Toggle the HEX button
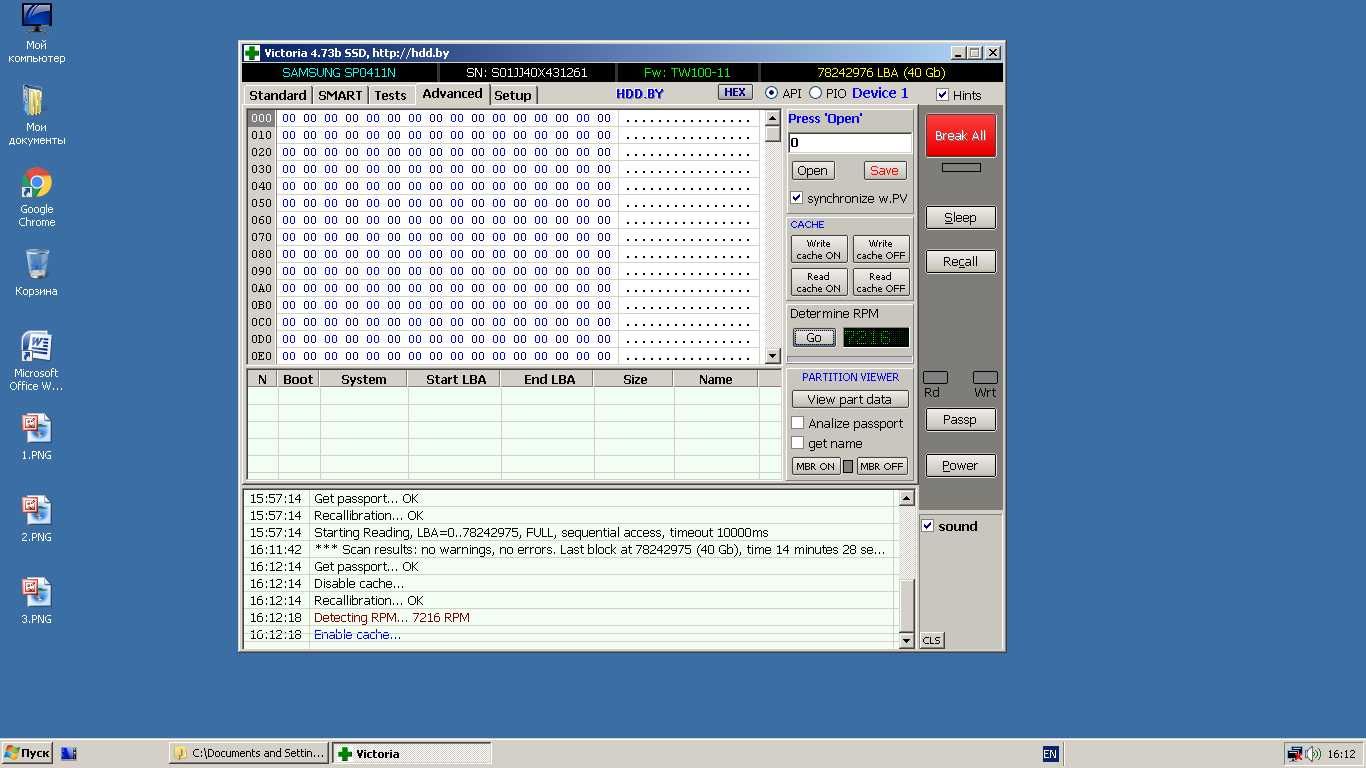The image size is (1366, 768). 735,92
